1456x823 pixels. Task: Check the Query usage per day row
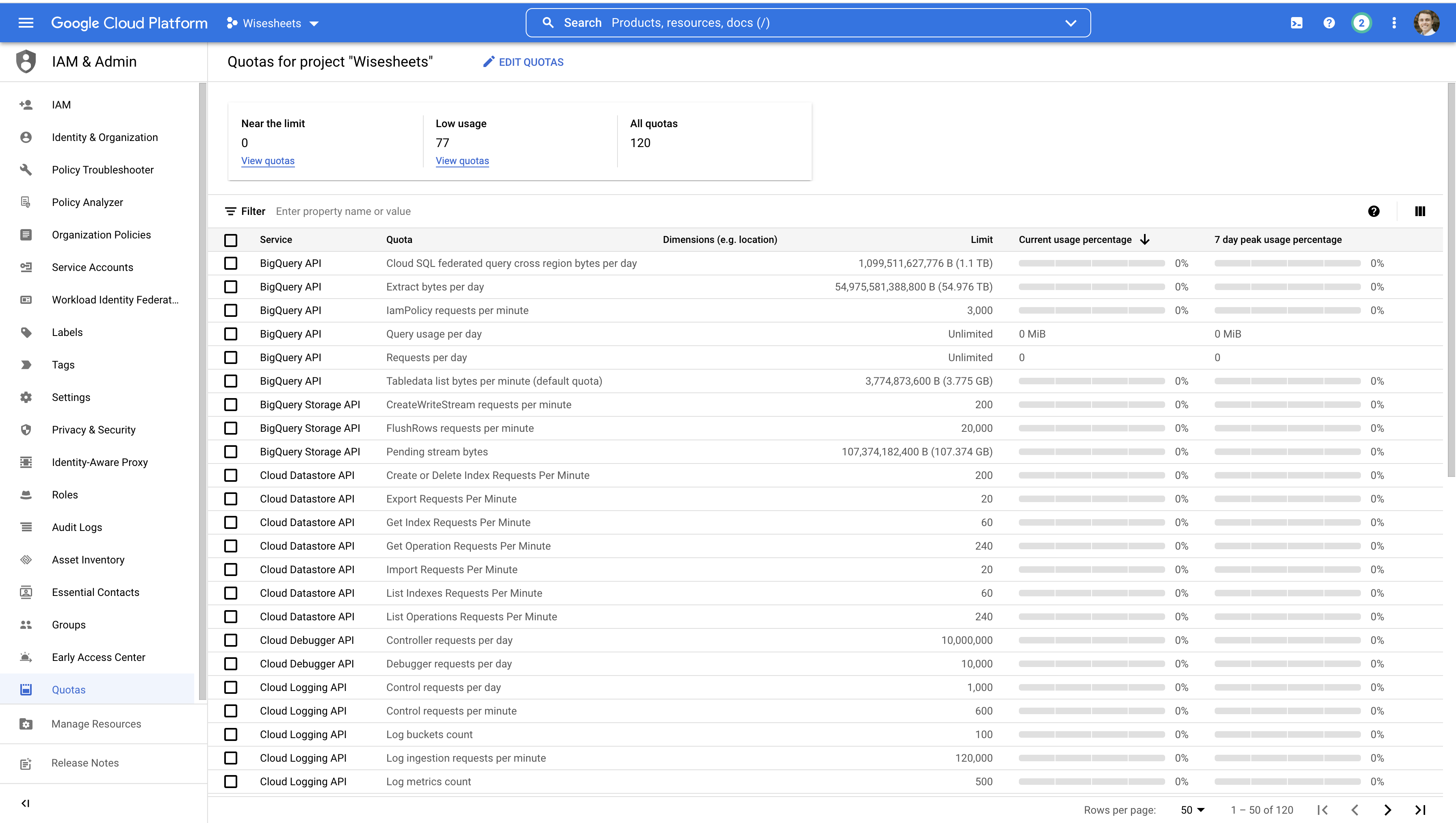231,334
